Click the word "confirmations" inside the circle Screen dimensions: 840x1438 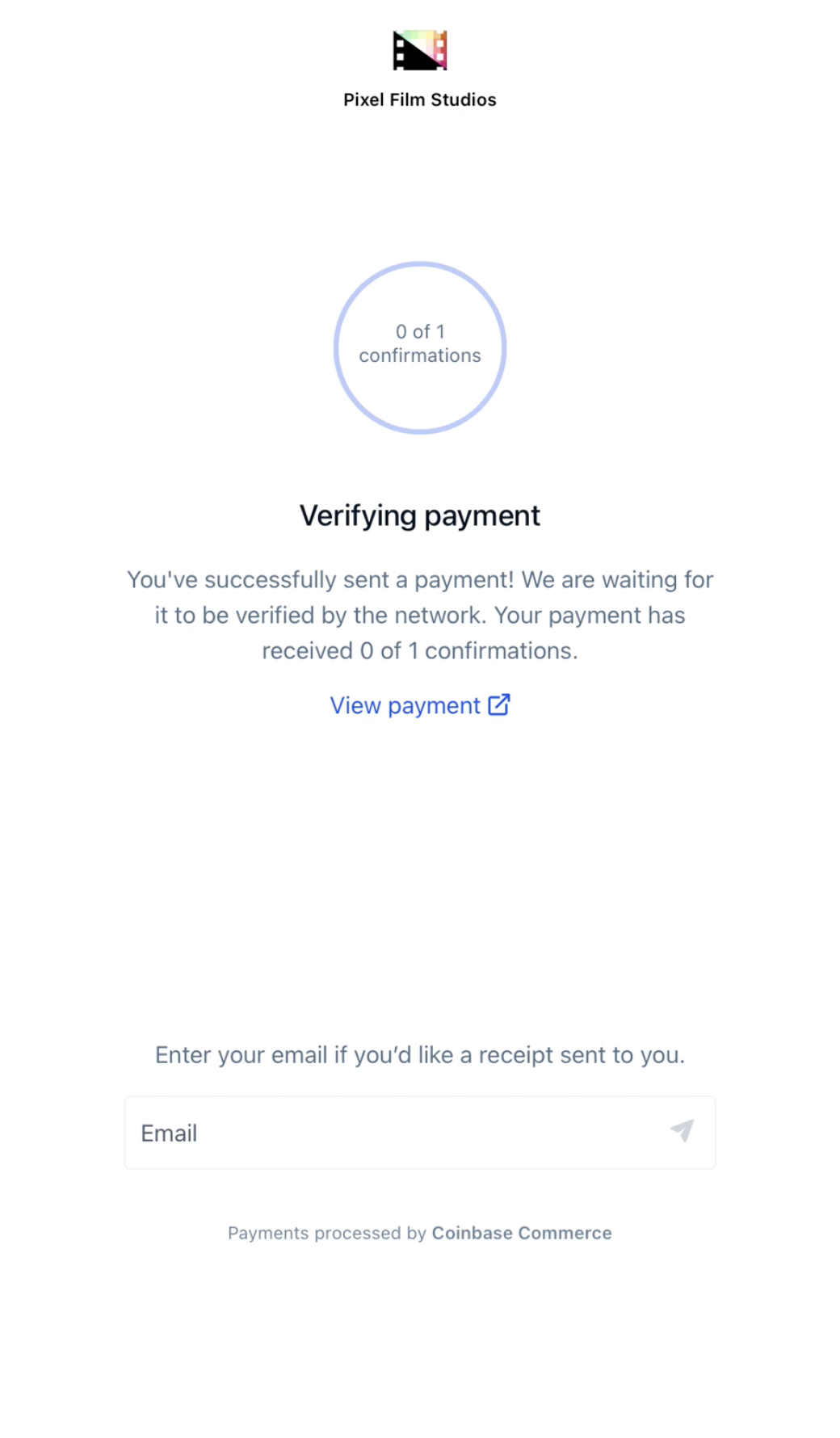[x=420, y=355]
